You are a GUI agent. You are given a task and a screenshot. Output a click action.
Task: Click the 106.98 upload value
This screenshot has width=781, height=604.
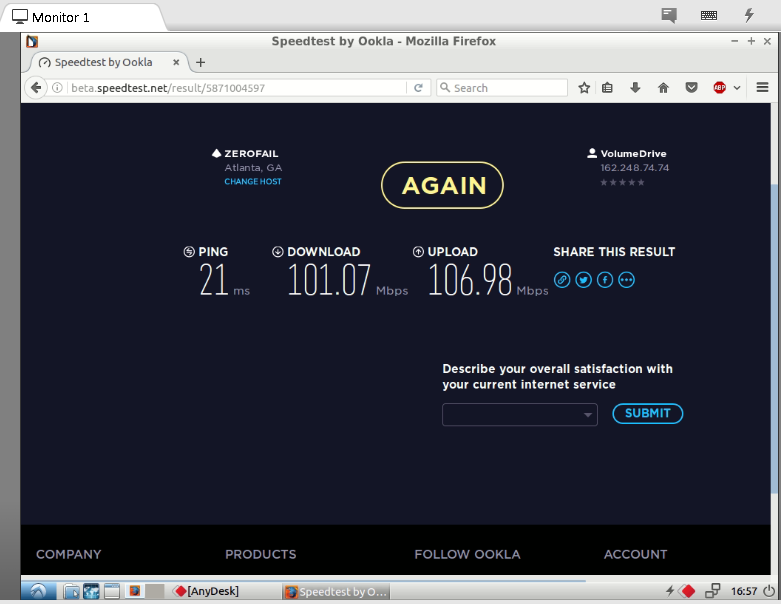coord(470,280)
